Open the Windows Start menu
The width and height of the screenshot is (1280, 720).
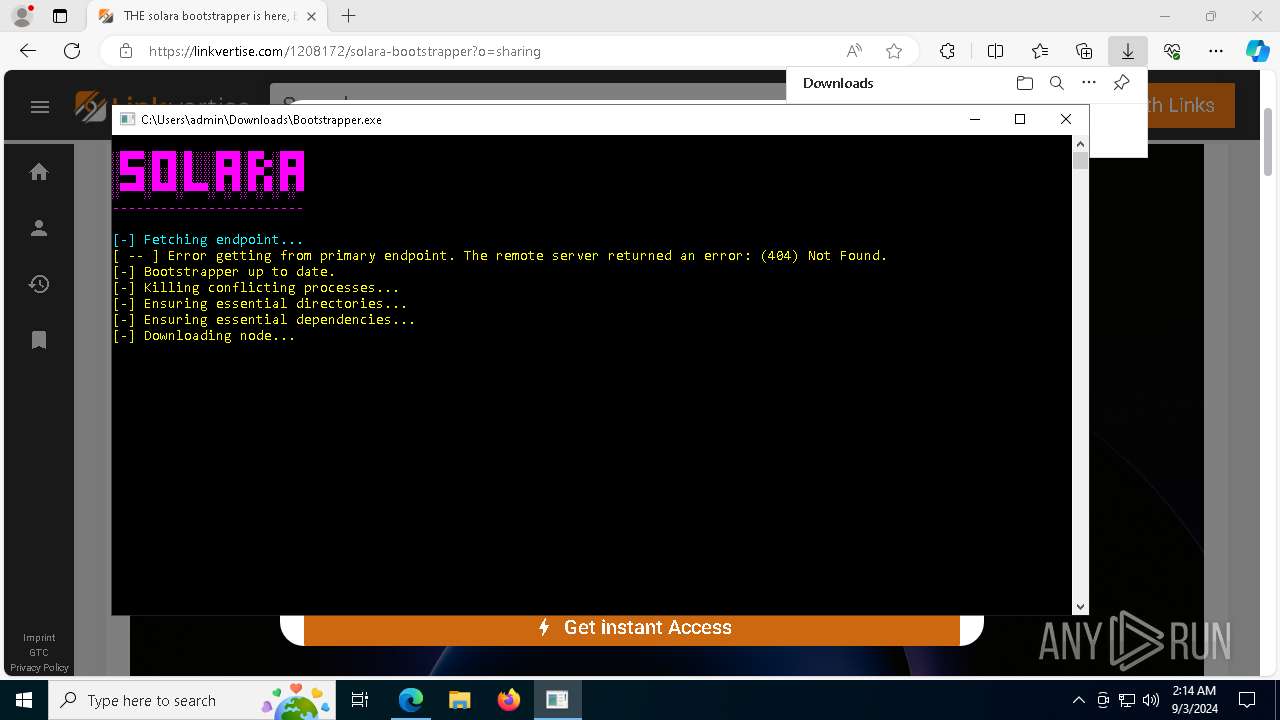[x=24, y=700]
